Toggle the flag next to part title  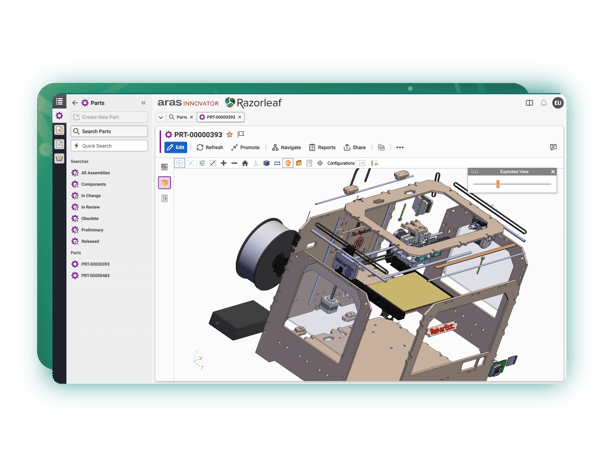tap(241, 134)
